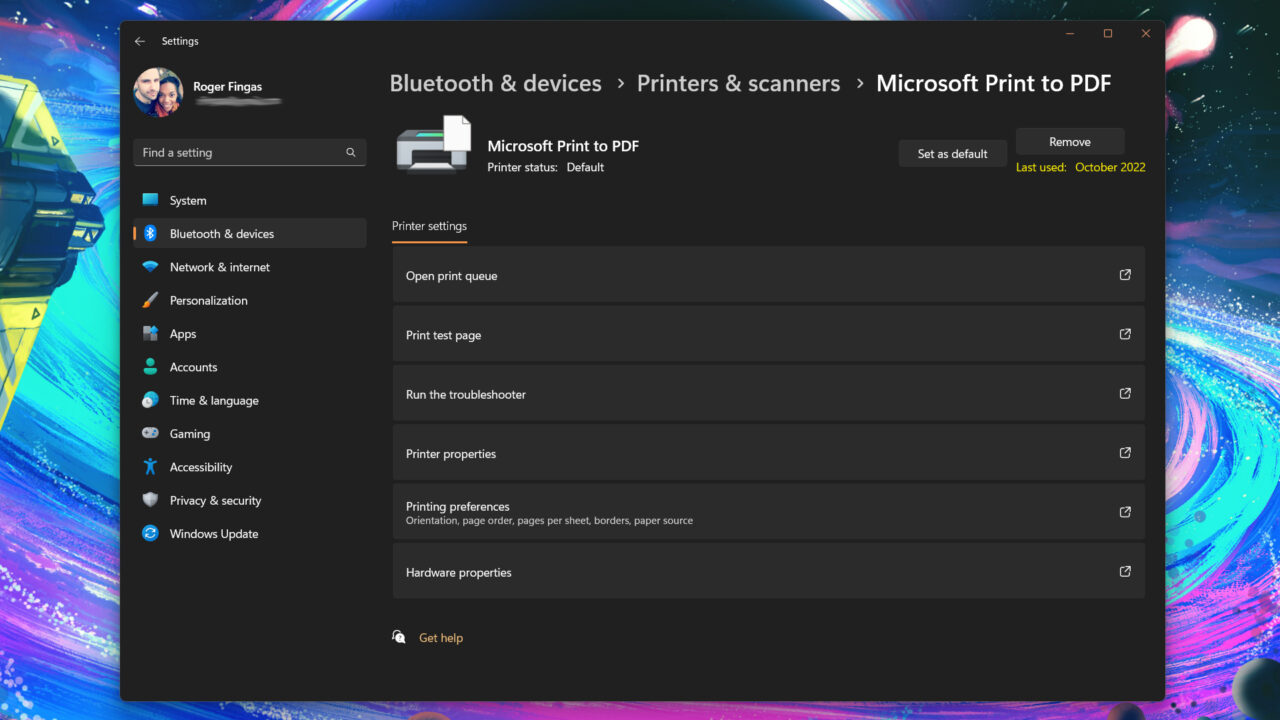Click Printers & scanners breadcrumb
This screenshot has width=1280, height=720.
(738, 84)
